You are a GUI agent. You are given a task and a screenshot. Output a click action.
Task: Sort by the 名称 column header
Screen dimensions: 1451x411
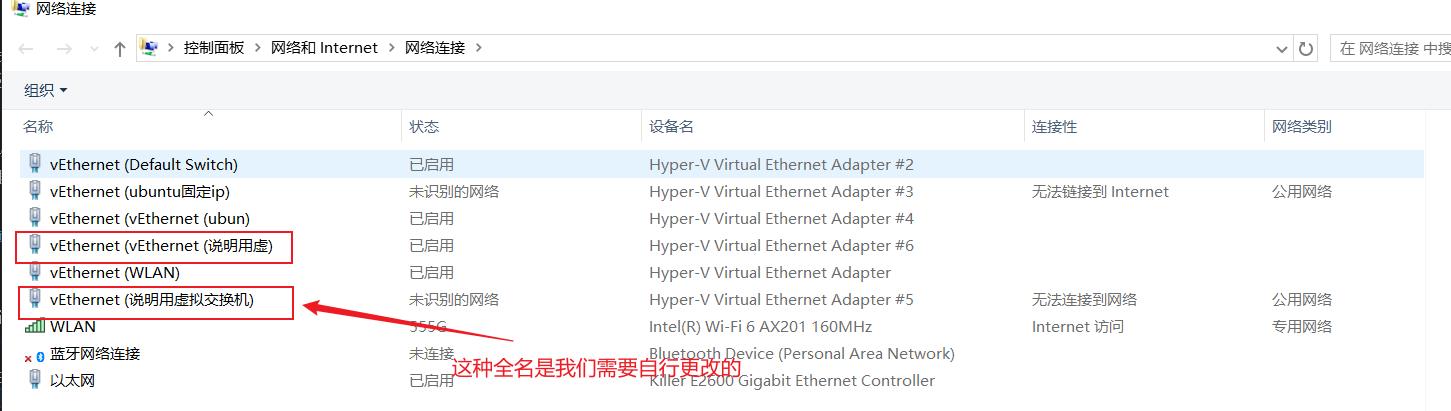click(x=38, y=127)
